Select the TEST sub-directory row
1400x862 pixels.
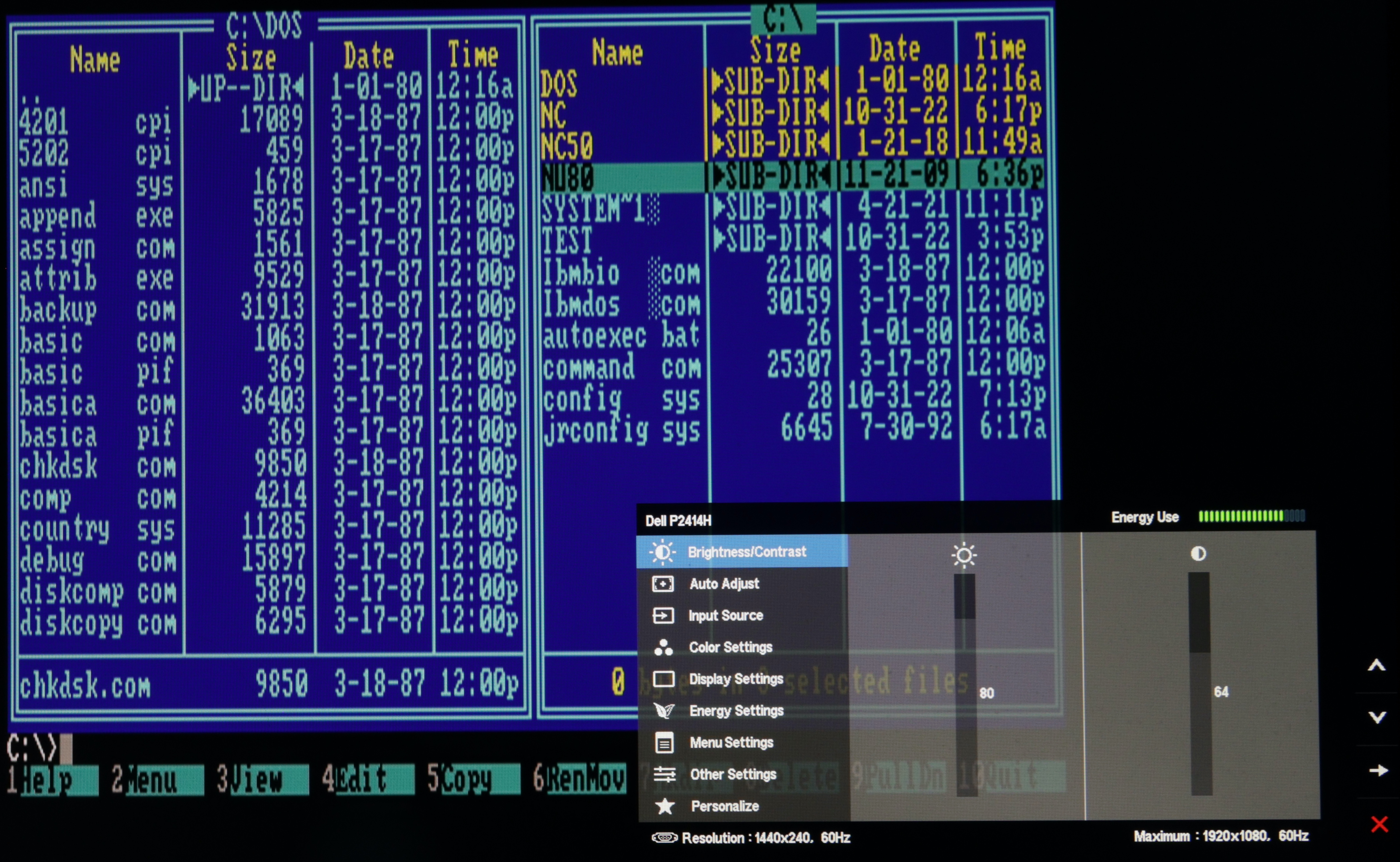(x=793, y=239)
